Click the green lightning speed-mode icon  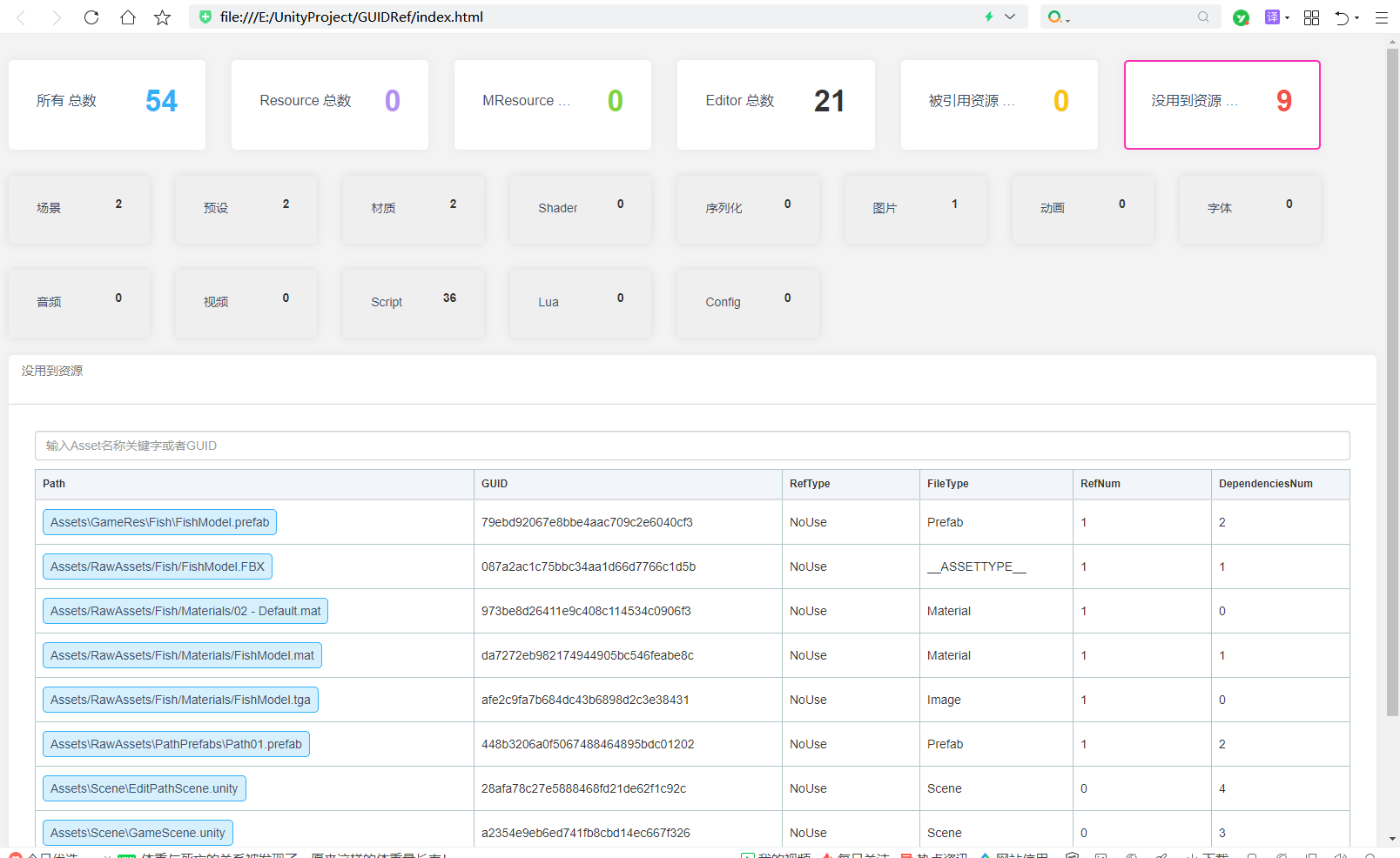[x=989, y=17]
